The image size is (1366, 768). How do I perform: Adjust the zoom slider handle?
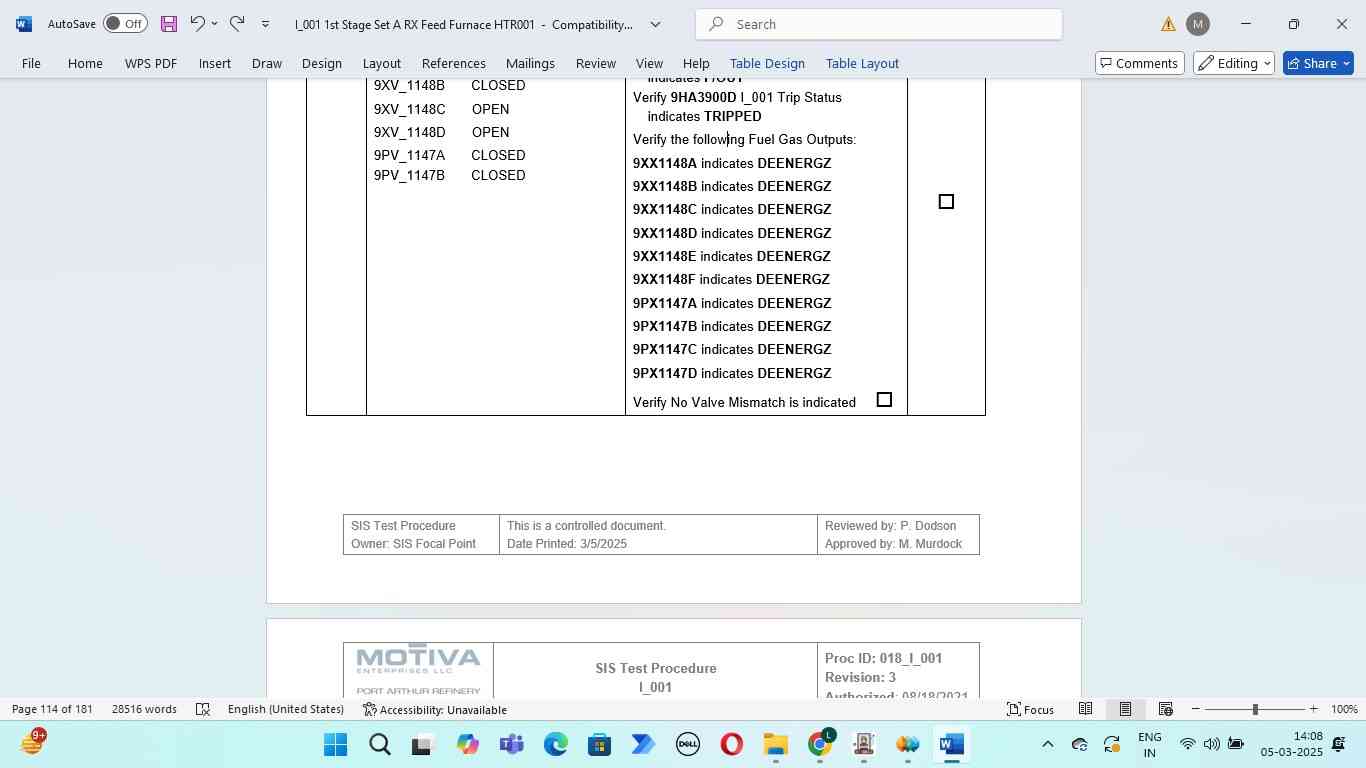tap(1255, 709)
